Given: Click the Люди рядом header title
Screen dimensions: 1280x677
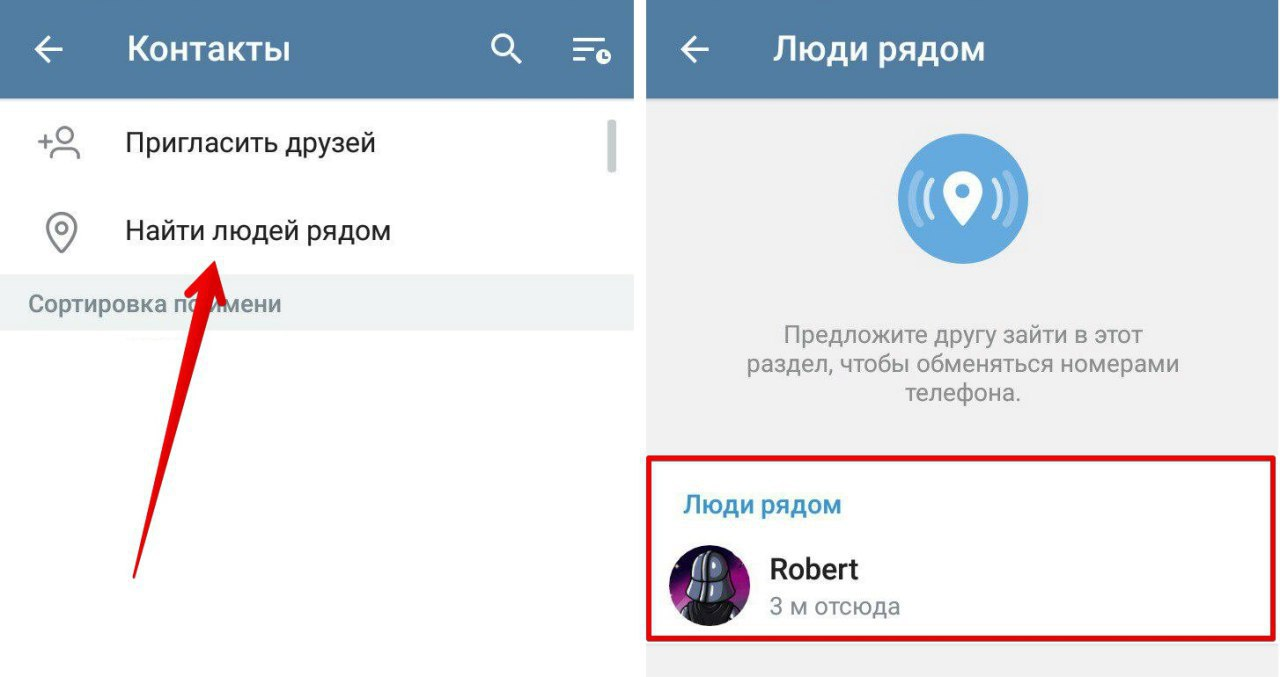Looking at the screenshot, I should coord(878,50).
